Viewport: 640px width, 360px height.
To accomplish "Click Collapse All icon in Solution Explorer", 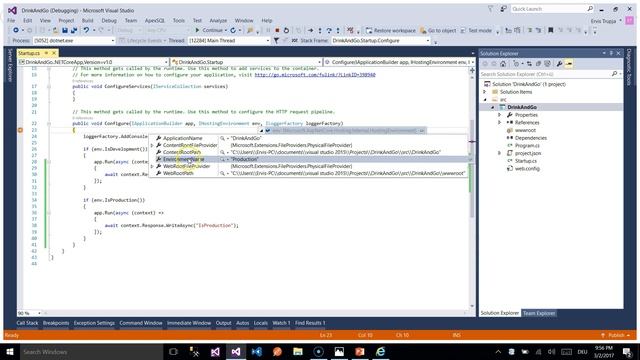I will click(x=538, y=64).
